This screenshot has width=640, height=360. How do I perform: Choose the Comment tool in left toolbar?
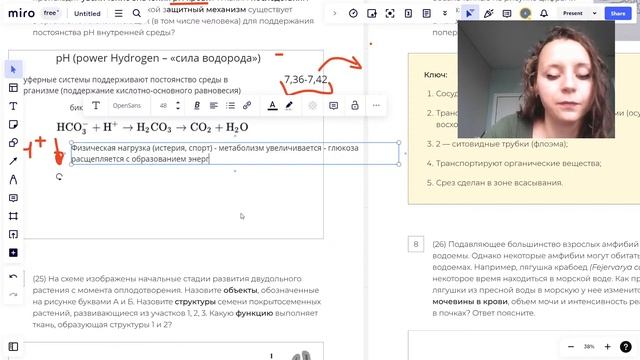coord(13,198)
